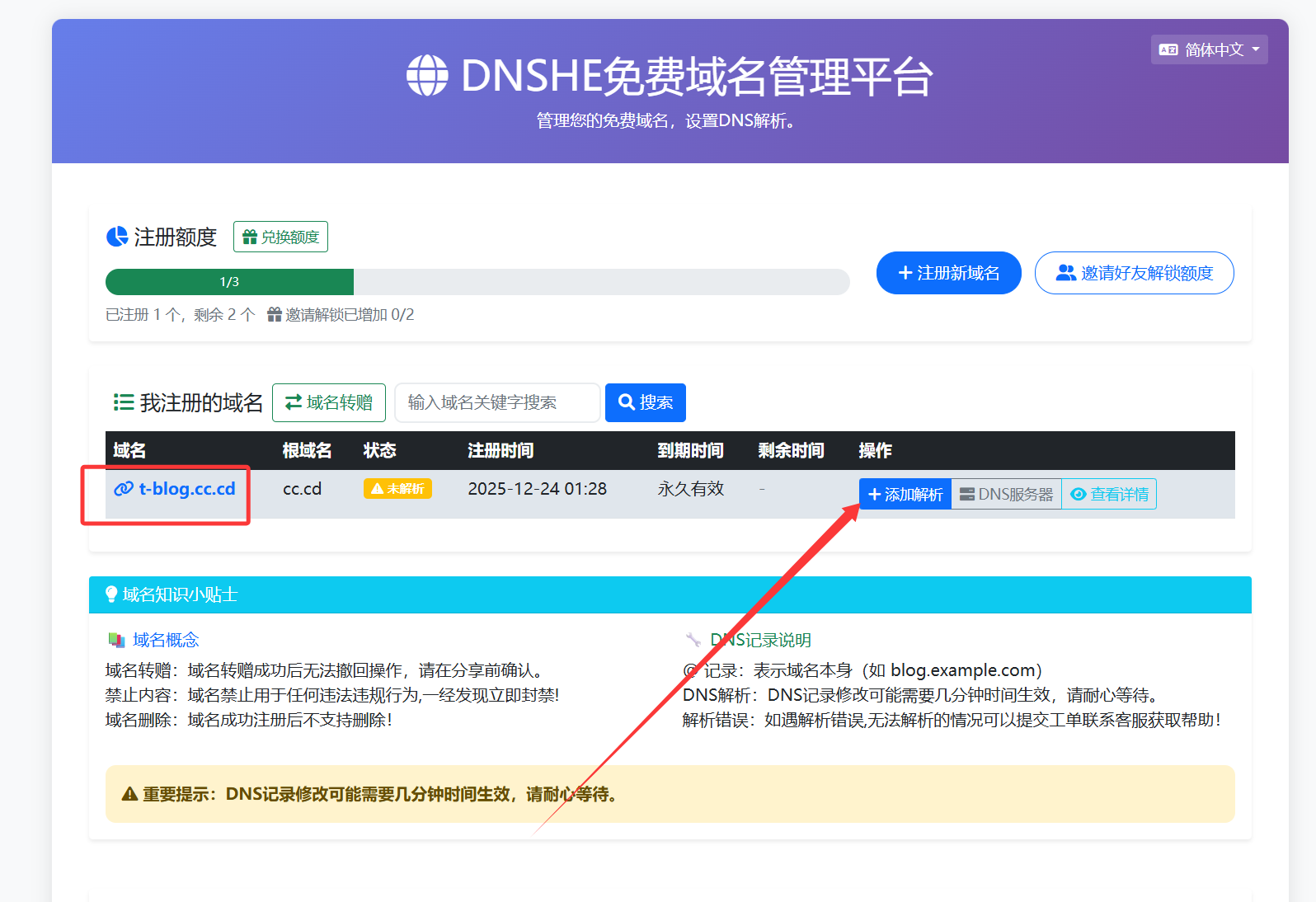Open 邀请好友解锁额度 invite button
Image resolution: width=1316 pixels, height=902 pixels.
pyautogui.click(x=1134, y=273)
